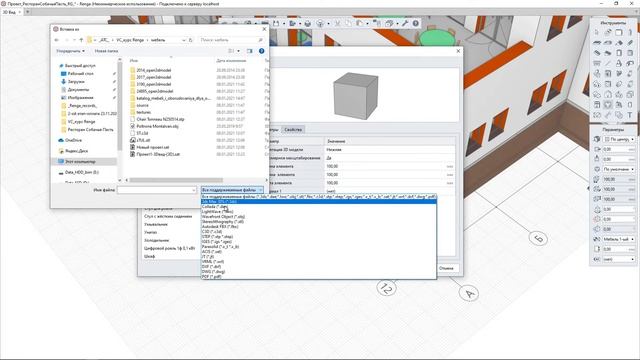Select 'Этот компьютер' in the navigation pane
The height and width of the screenshot is (360, 640).
point(84,162)
